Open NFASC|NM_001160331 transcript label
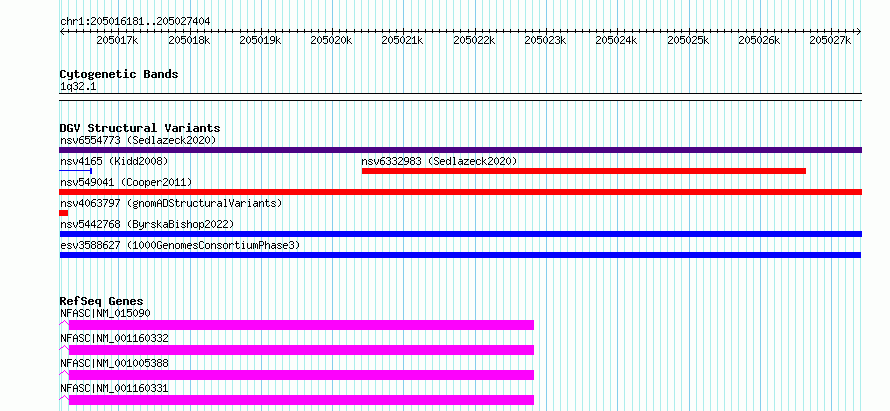This screenshot has width=890, height=411. (114, 388)
